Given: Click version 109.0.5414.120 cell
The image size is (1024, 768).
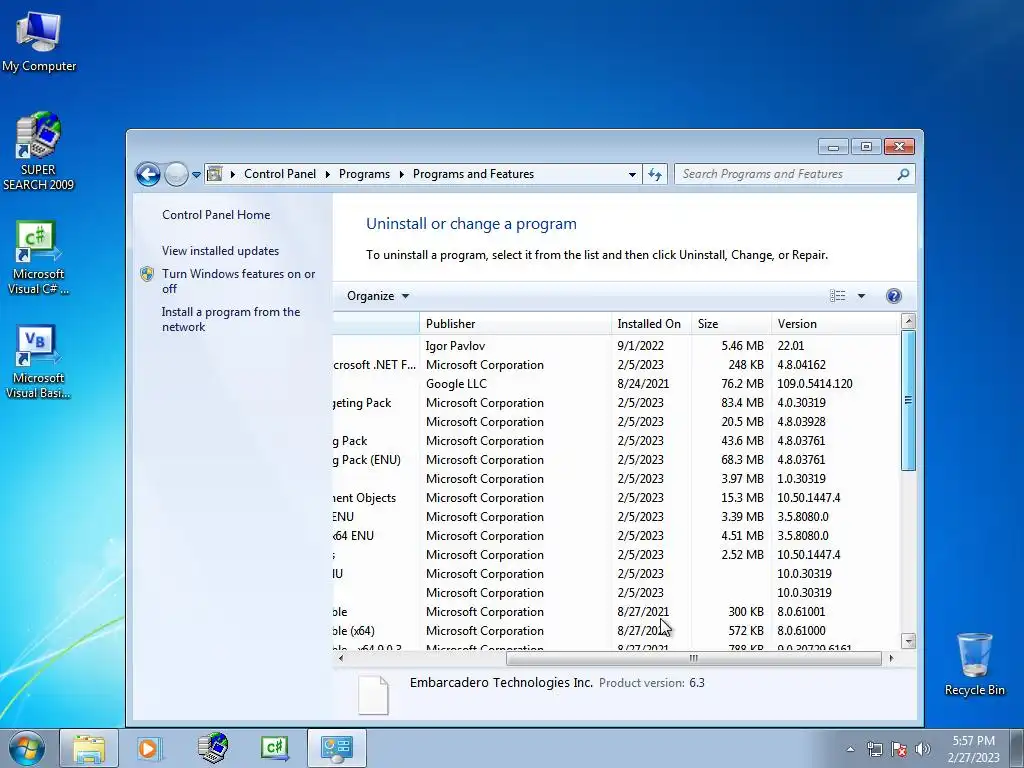Looking at the screenshot, I should pos(814,383).
